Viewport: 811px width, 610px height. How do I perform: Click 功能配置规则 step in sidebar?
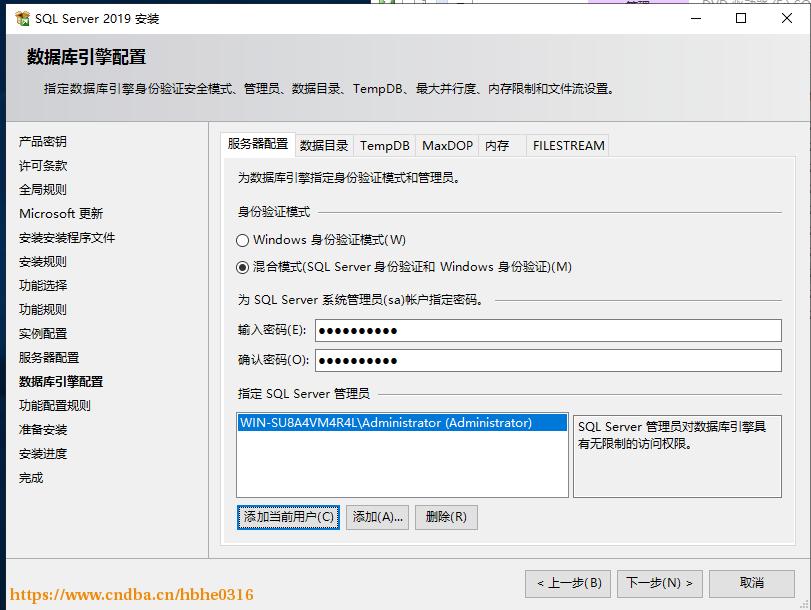point(55,406)
